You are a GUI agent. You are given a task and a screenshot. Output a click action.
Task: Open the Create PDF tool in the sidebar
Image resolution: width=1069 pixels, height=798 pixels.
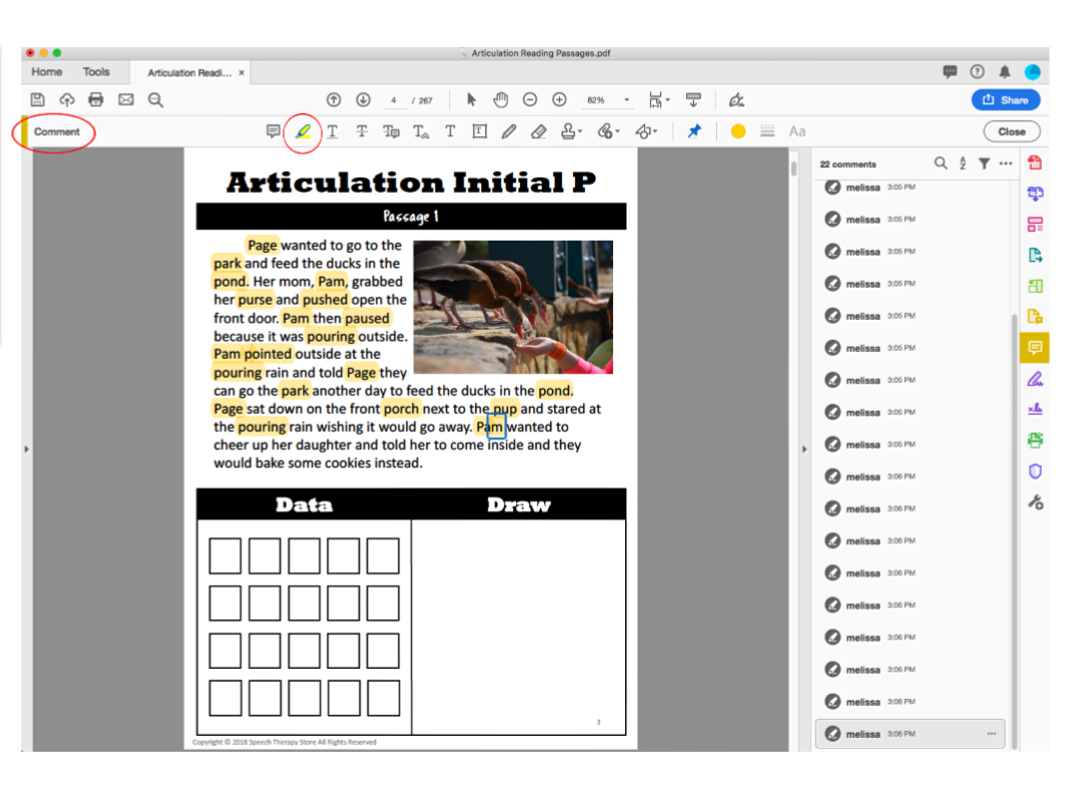[x=1035, y=162]
